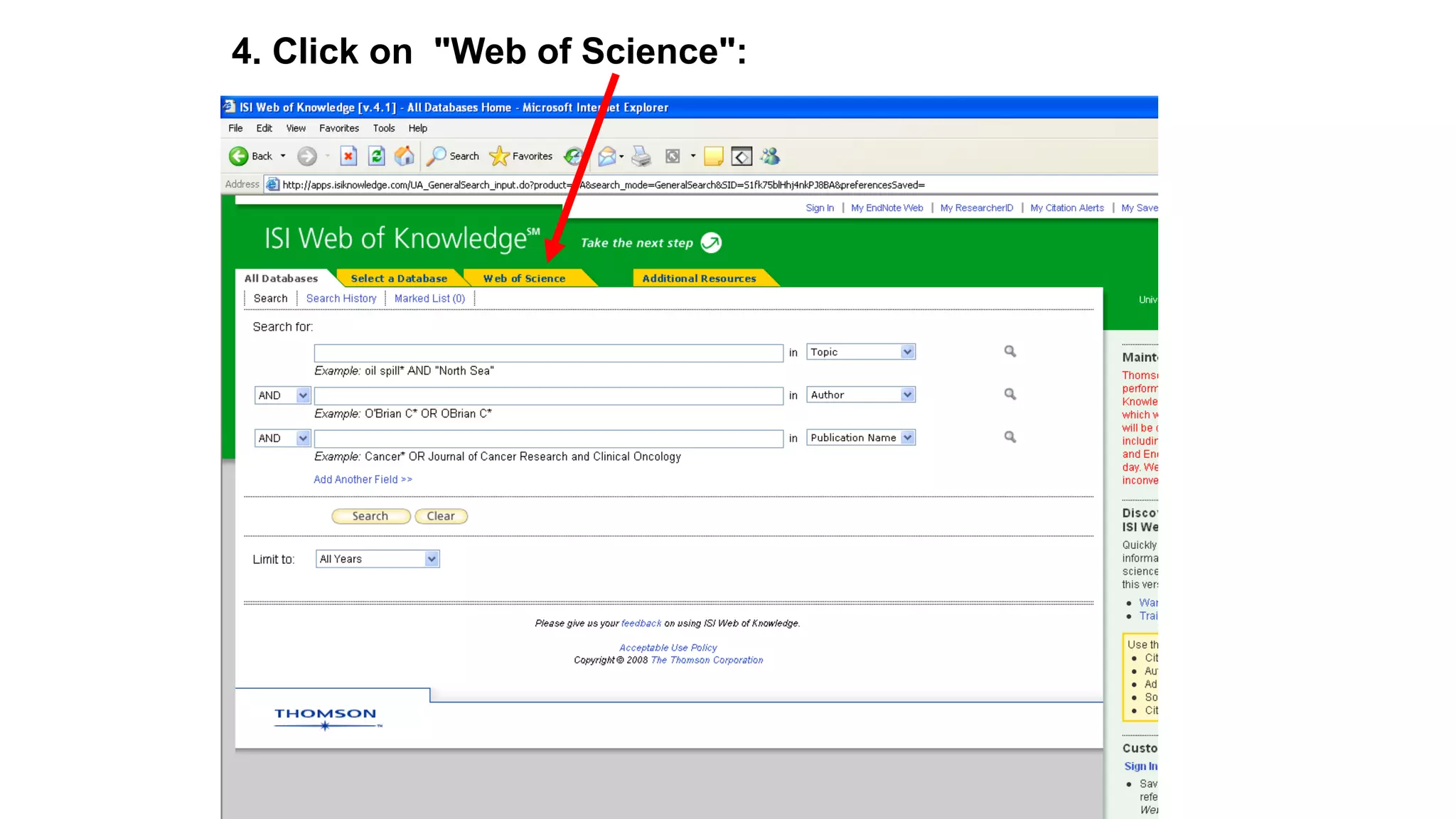Open the My Citation Alerts link

pos(1066,208)
